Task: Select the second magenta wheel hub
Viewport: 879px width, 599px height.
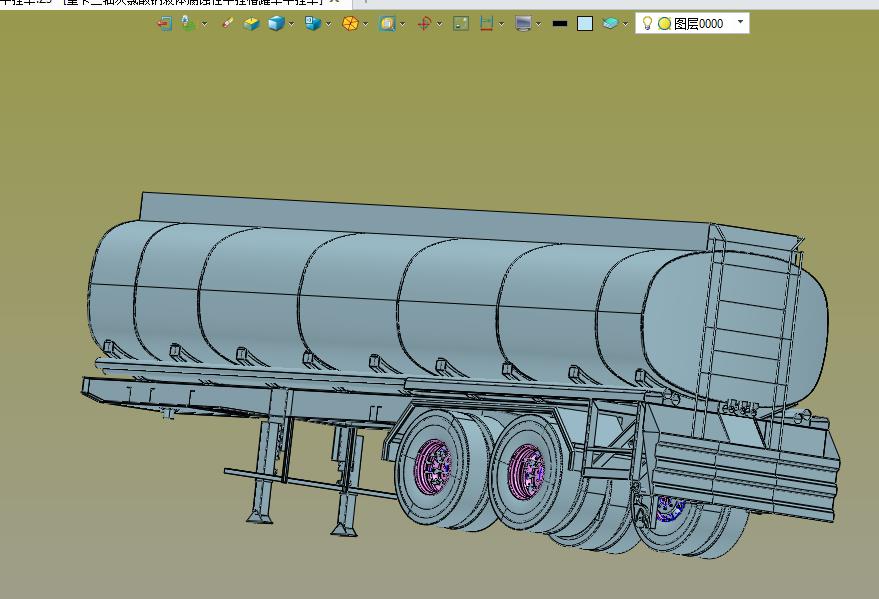Action: point(526,472)
